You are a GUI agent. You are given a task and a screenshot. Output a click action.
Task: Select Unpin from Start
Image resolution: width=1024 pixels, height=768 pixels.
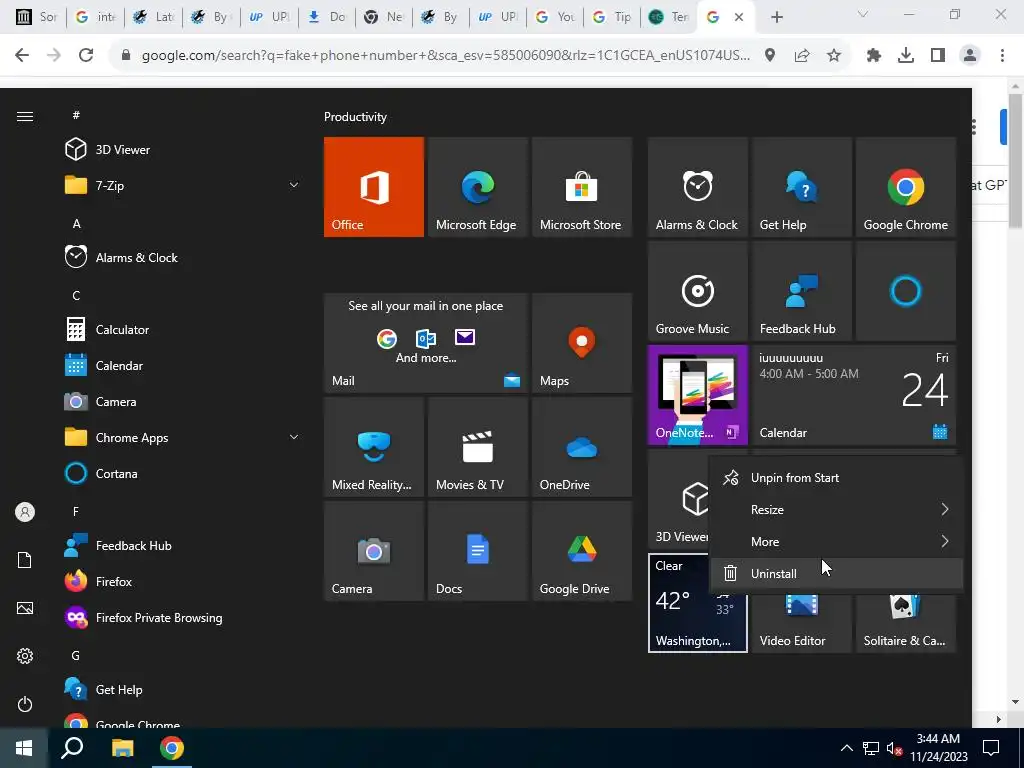point(836,477)
